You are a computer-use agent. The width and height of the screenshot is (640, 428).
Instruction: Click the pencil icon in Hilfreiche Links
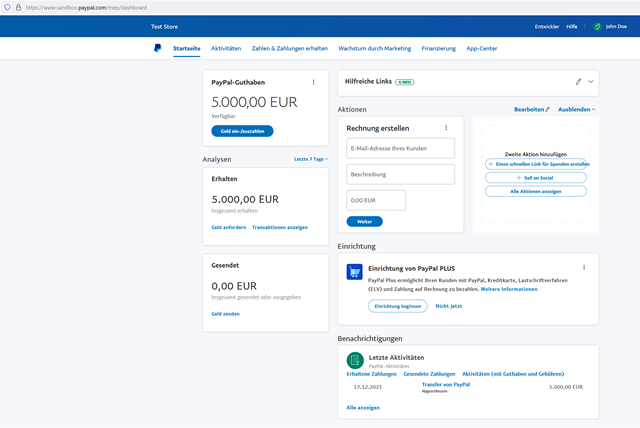click(578, 81)
